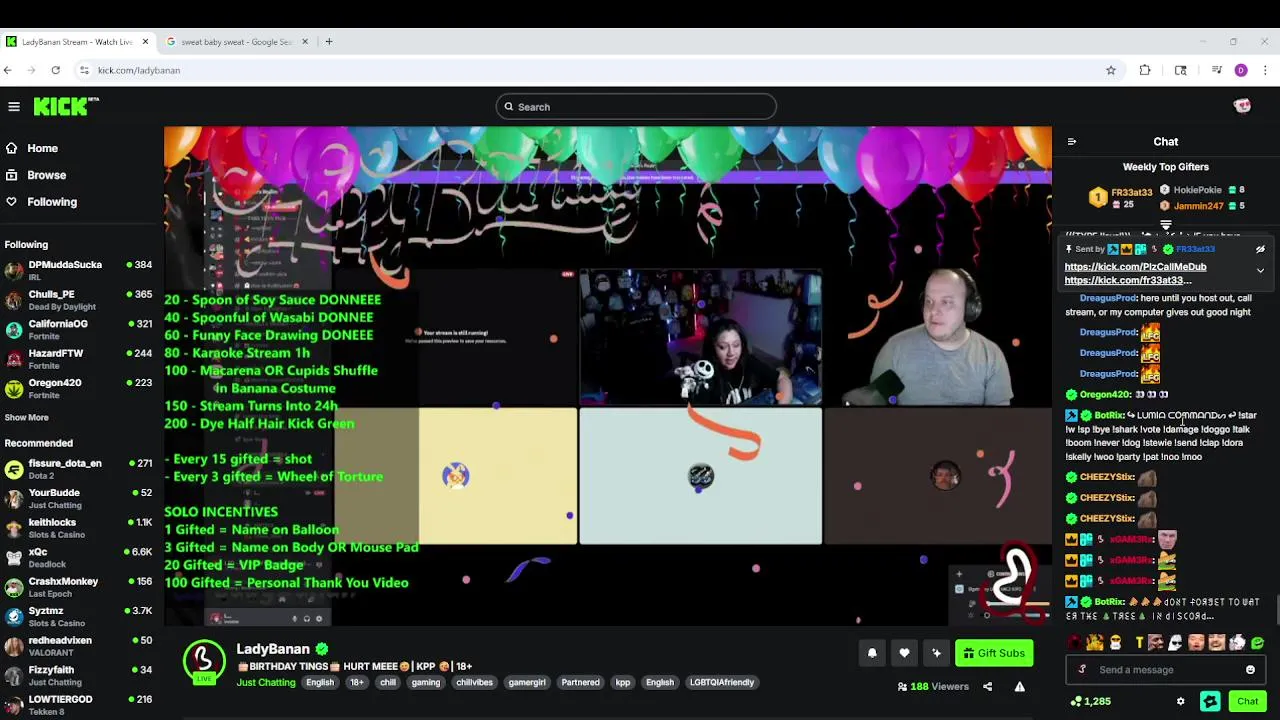The height and width of the screenshot is (720, 1280).
Task: Share the stream
Action: tap(987, 687)
